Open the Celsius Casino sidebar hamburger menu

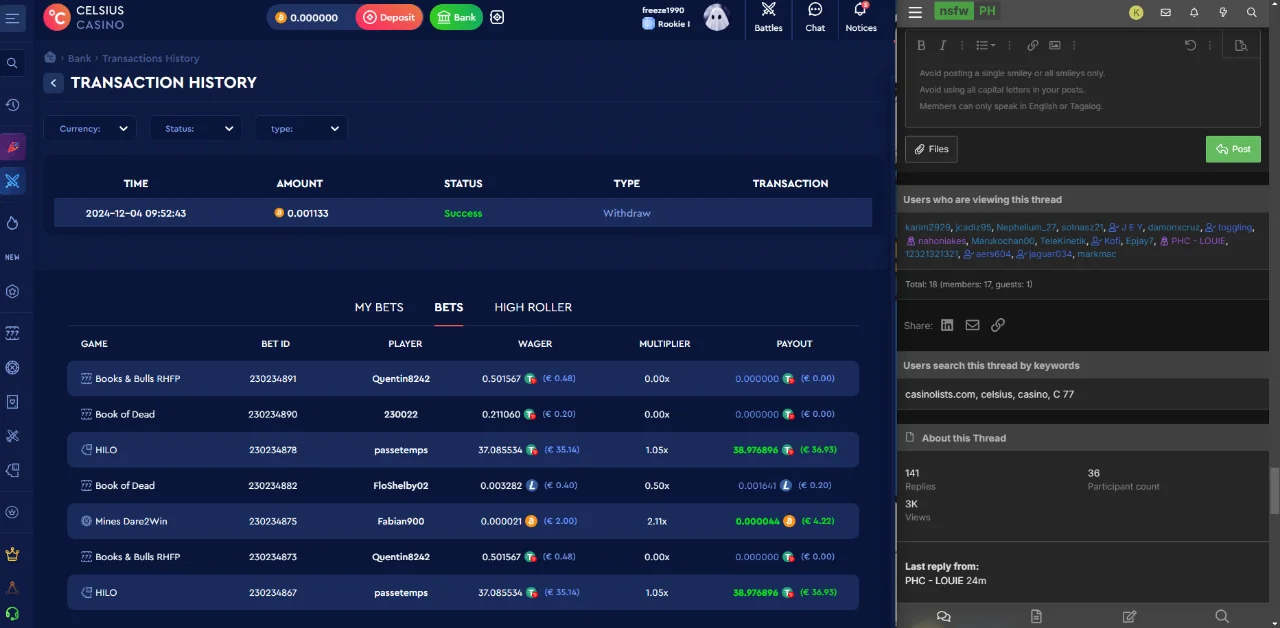pyautogui.click(x=12, y=18)
